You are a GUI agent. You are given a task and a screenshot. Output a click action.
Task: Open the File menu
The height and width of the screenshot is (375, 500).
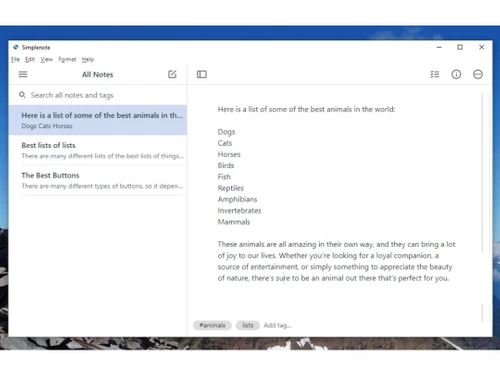(x=15, y=59)
